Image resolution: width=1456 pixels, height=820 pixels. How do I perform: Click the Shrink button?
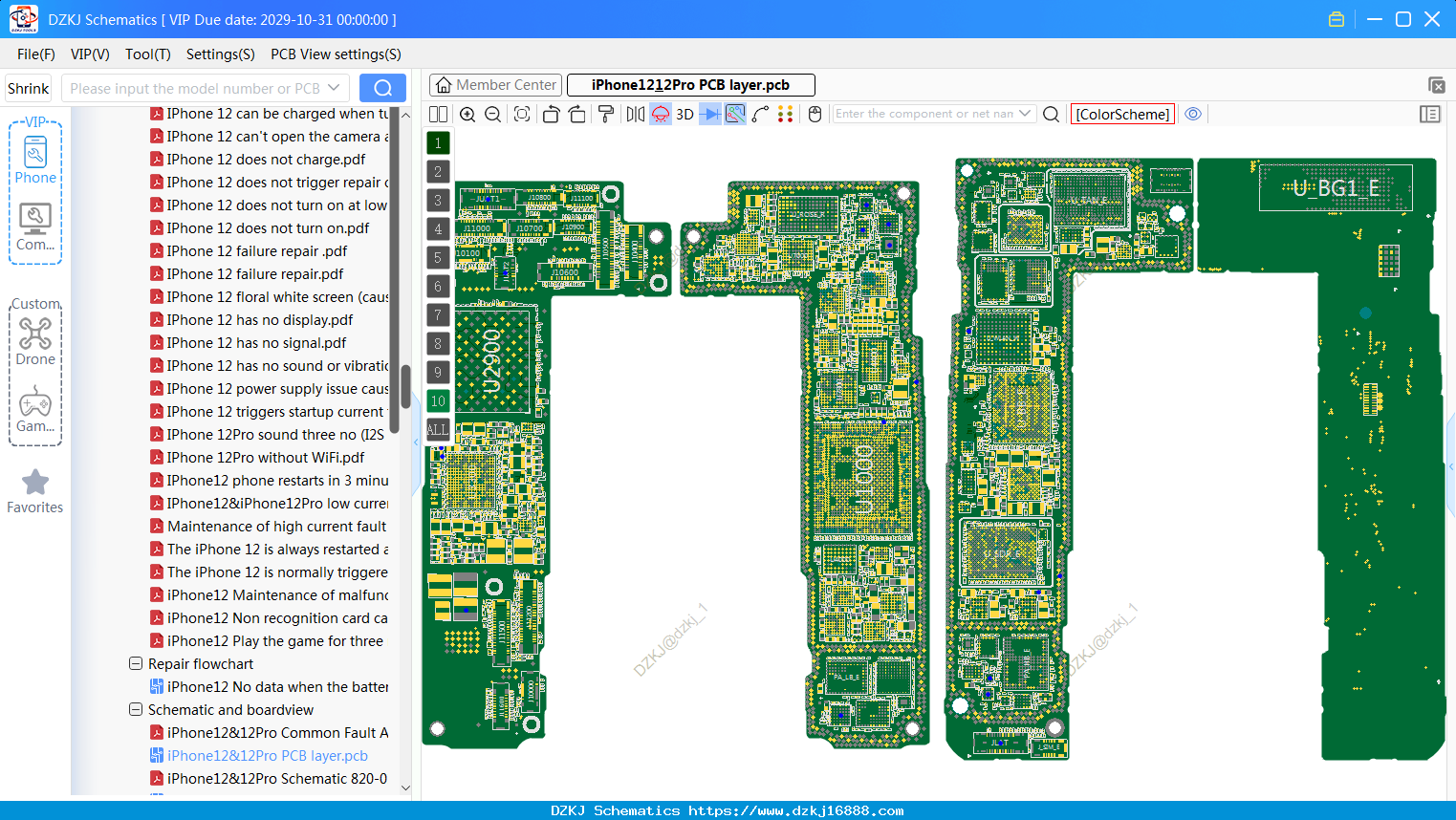coord(28,88)
